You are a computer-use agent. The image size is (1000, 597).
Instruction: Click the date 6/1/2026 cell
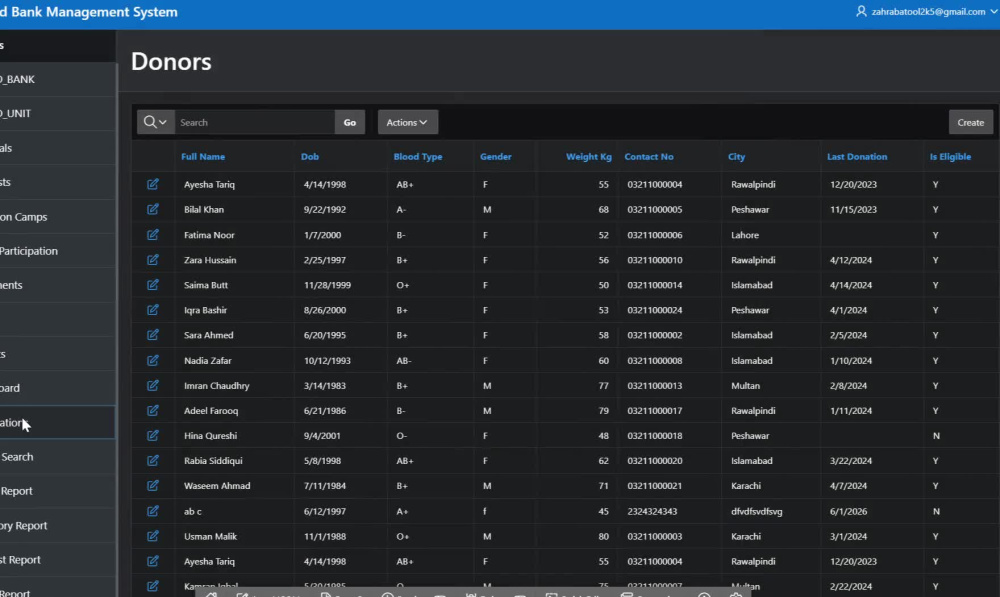click(848, 511)
